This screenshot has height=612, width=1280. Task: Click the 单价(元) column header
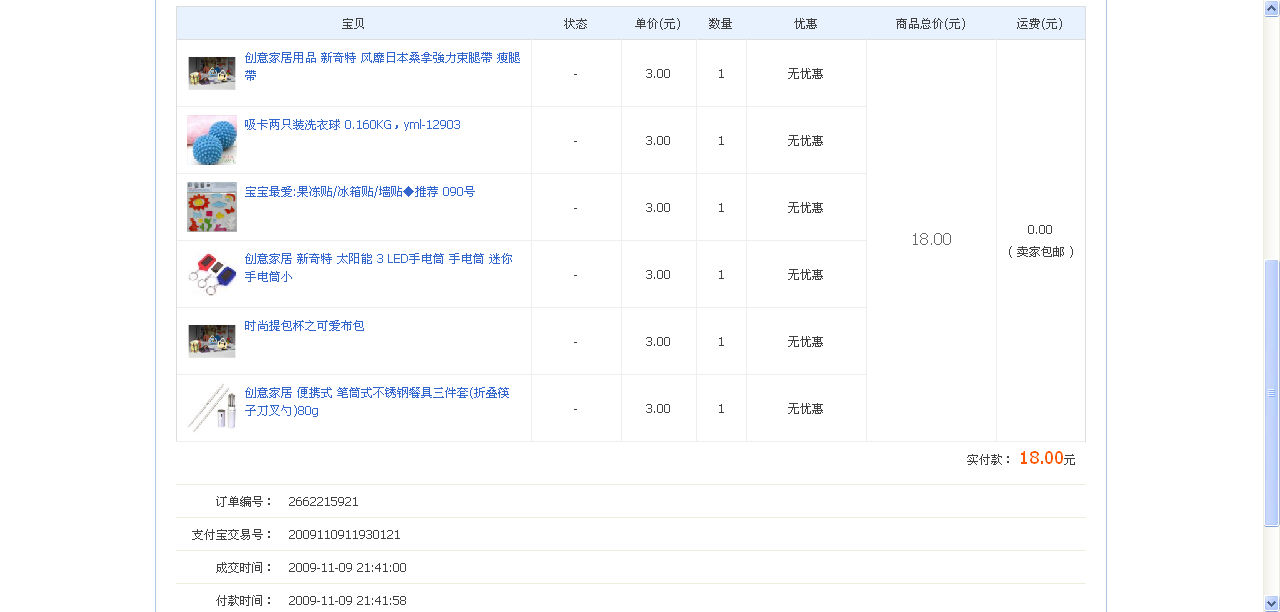click(x=658, y=24)
